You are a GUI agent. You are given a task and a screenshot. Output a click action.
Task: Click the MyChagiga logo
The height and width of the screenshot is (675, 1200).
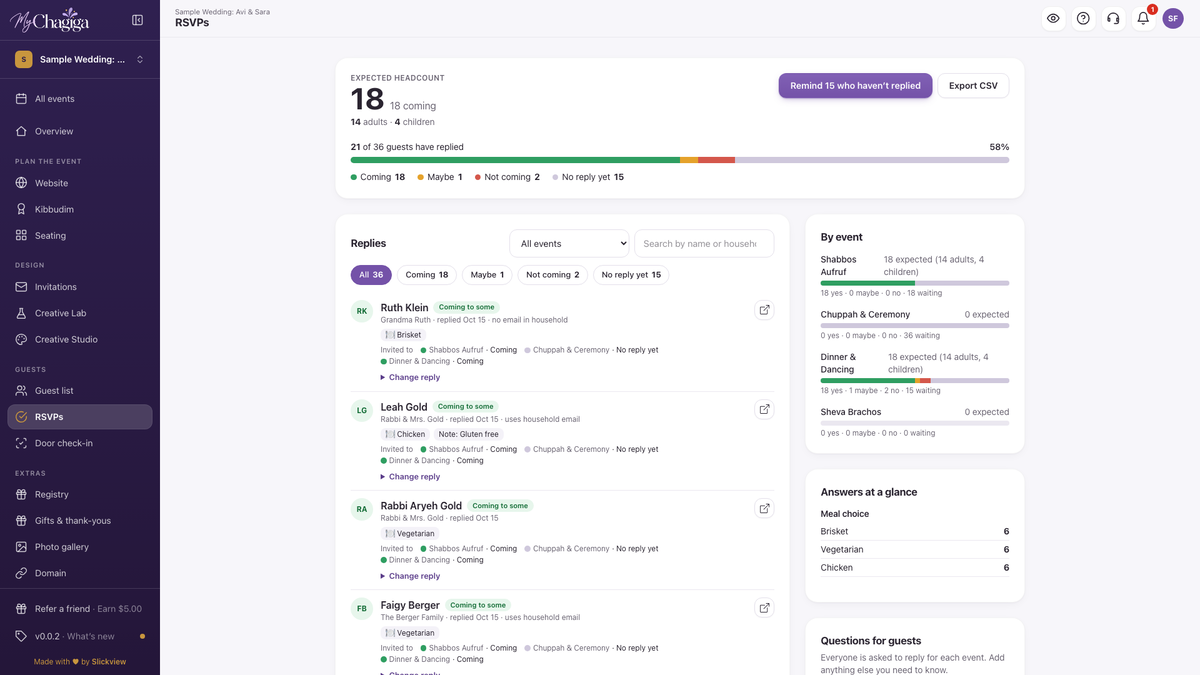click(x=51, y=20)
